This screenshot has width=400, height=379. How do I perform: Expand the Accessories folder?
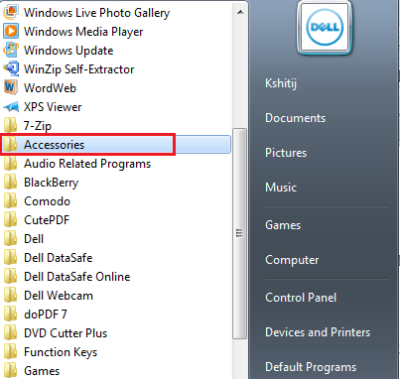(x=115, y=144)
